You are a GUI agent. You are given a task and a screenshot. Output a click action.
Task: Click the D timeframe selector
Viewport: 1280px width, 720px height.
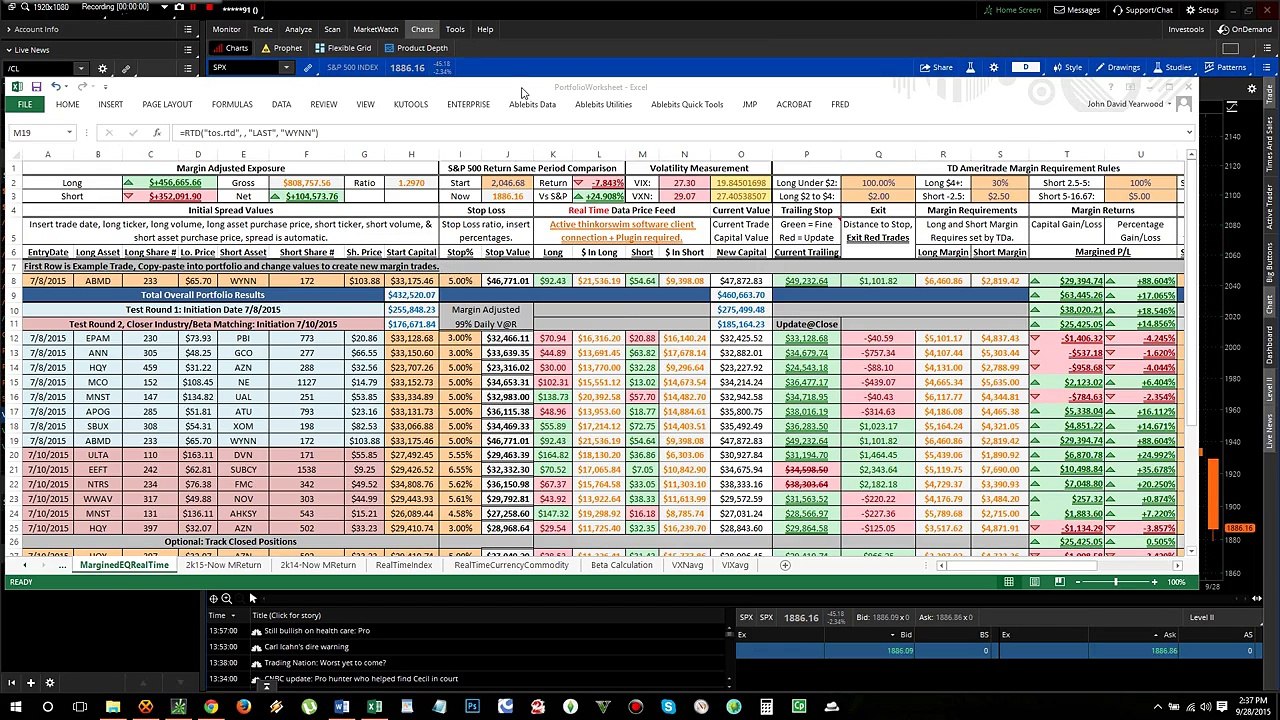point(1025,67)
